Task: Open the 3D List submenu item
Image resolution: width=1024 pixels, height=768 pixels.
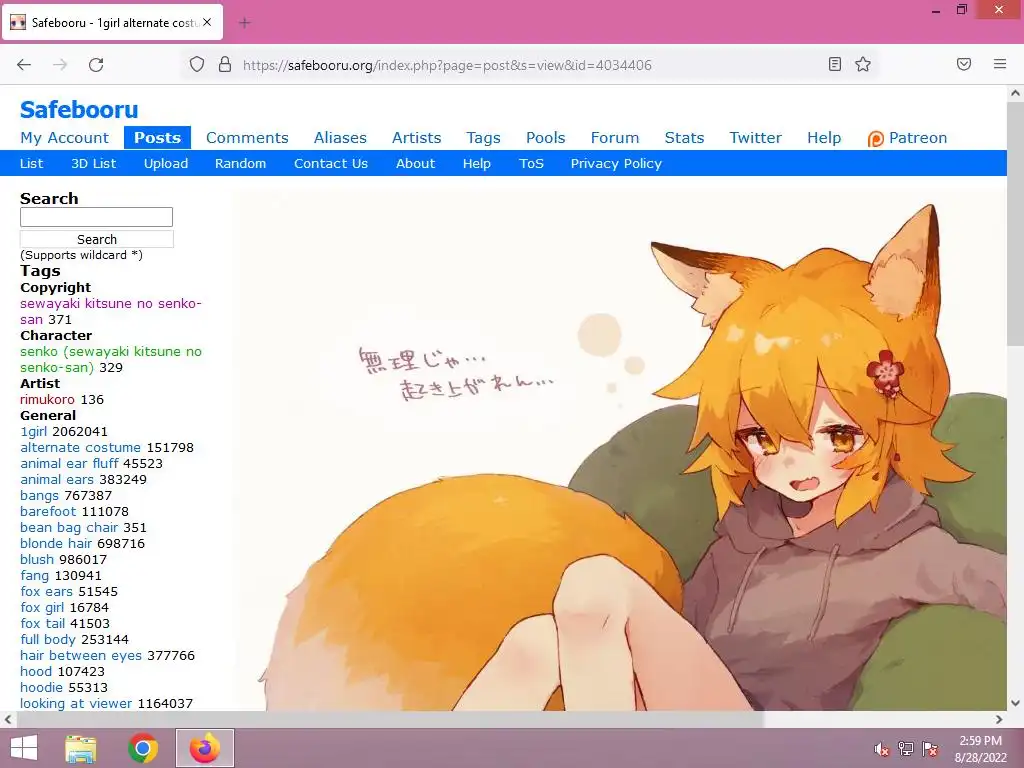Action: click(x=93, y=163)
